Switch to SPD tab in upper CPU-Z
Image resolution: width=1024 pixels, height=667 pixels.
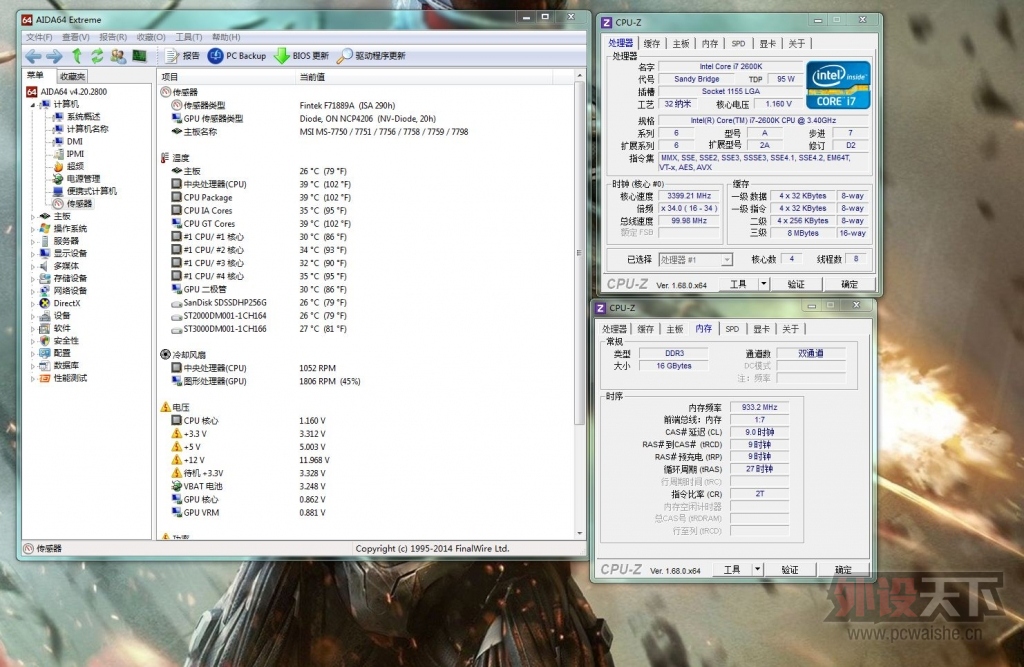[x=738, y=44]
